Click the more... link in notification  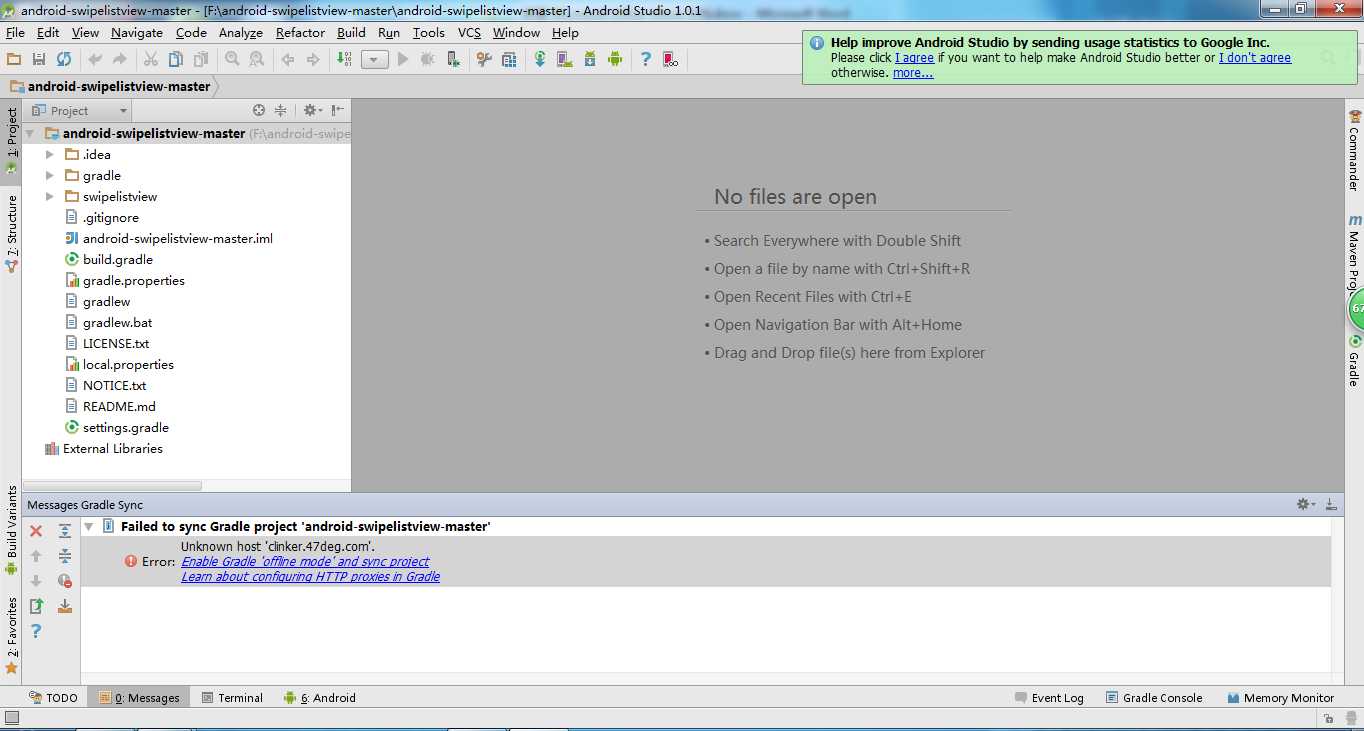pyautogui.click(x=913, y=73)
